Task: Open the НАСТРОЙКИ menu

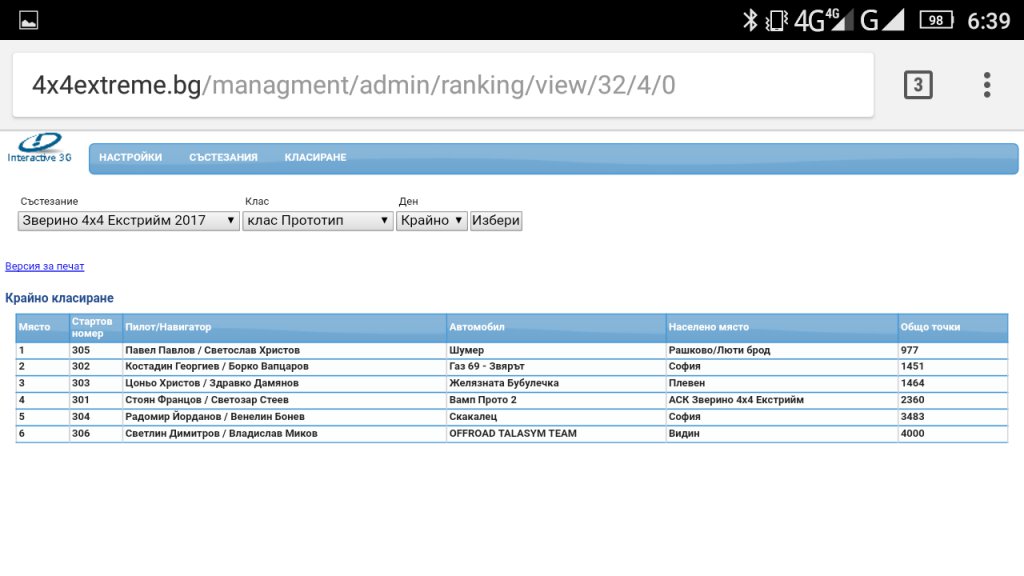Action: [130, 158]
